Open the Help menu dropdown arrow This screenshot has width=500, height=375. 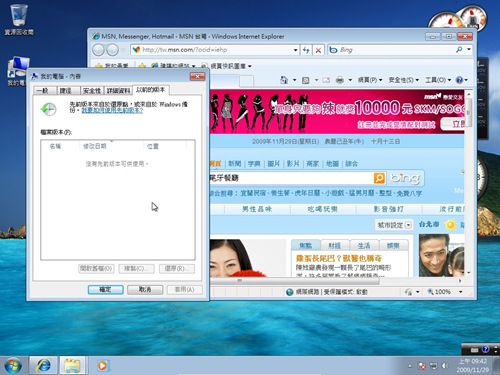(466, 80)
